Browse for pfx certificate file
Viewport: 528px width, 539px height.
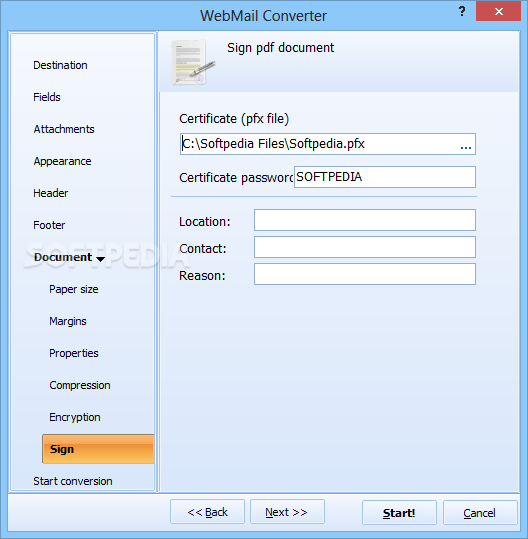466,146
